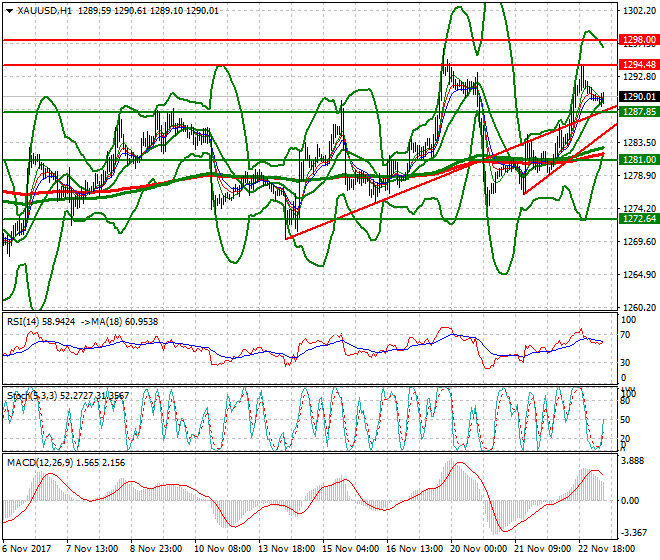Click the MACD scale value -3.367
The width and height of the screenshot is (660, 560).
pos(634,533)
